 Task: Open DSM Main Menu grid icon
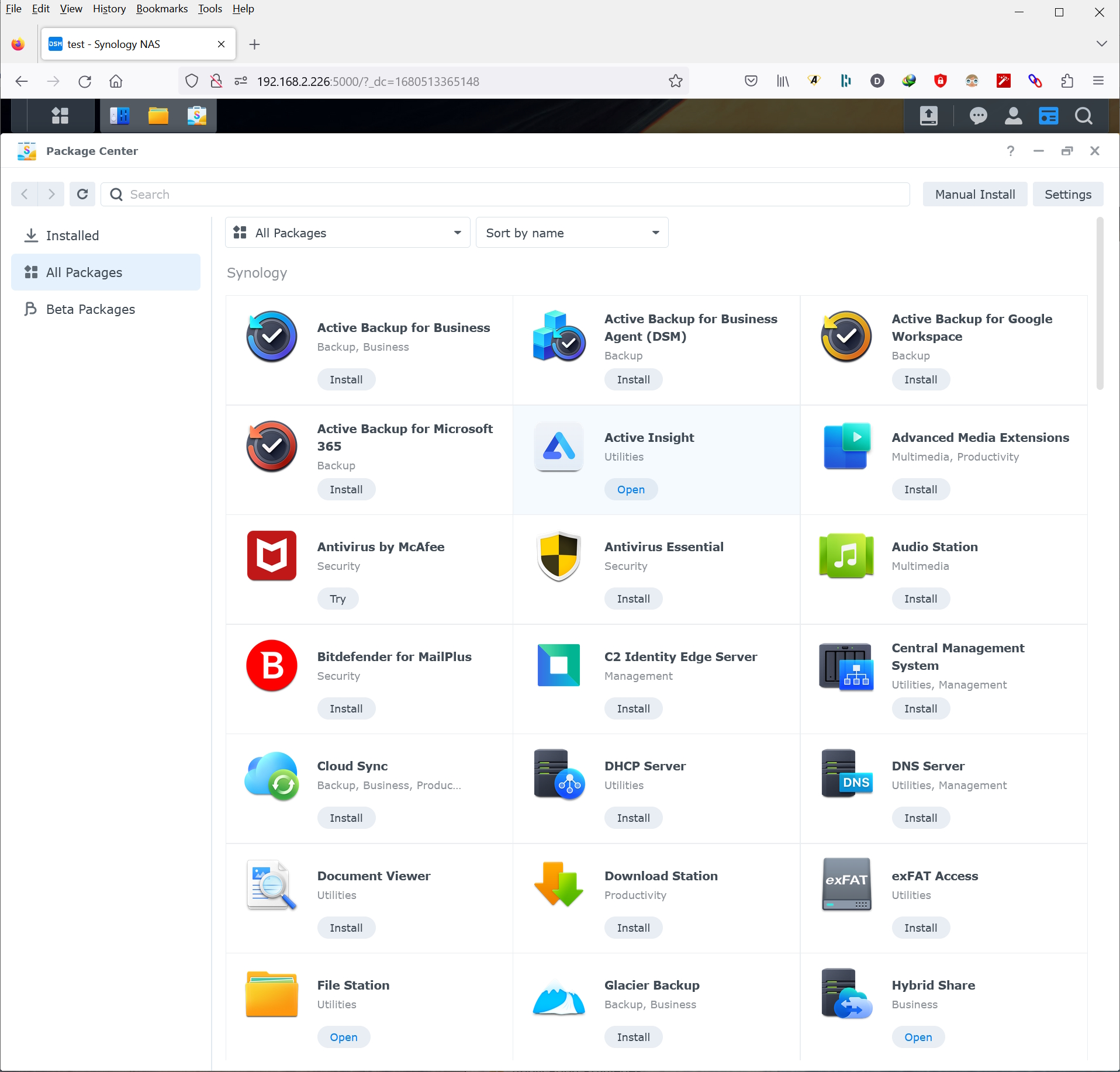tap(60, 116)
